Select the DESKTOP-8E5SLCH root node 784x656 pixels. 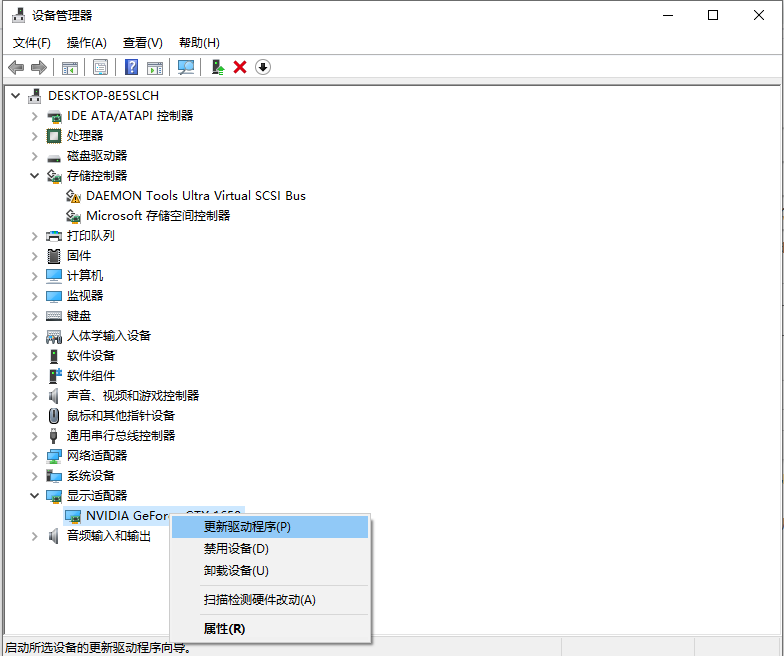(x=103, y=96)
